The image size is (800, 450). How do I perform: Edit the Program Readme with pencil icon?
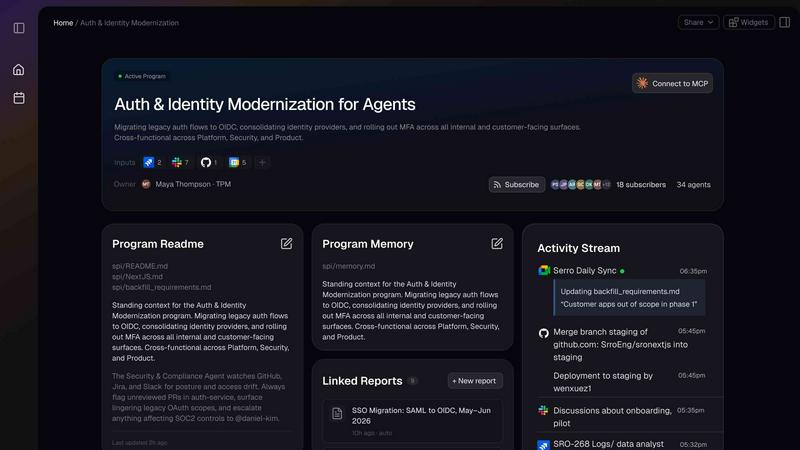[286, 244]
